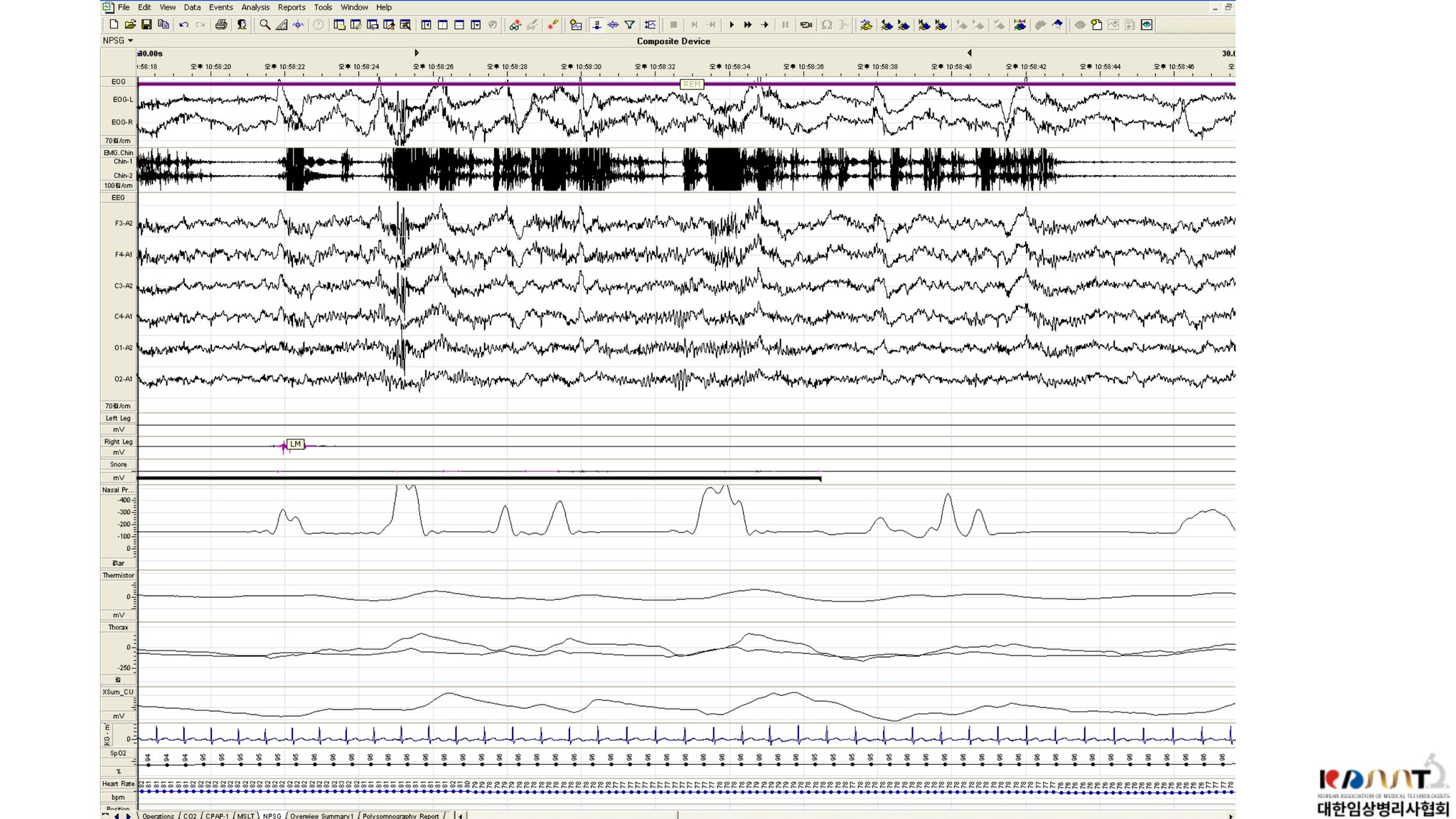Click the REM stage label on the purple bar
The height and width of the screenshot is (819, 1456).
pyautogui.click(x=691, y=84)
